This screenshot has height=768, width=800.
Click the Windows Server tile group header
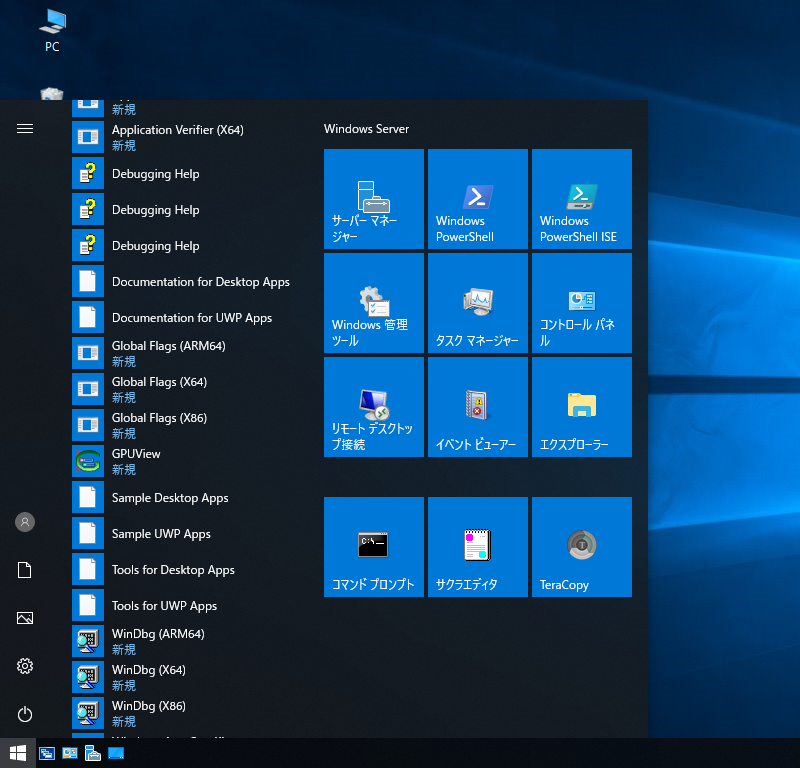[366, 129]
